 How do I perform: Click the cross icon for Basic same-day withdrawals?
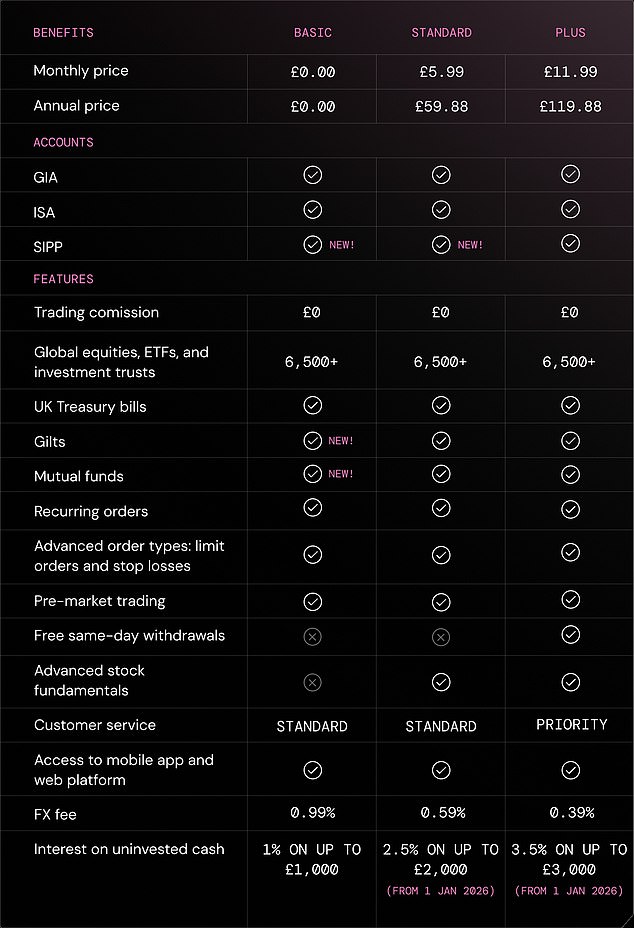312,636
